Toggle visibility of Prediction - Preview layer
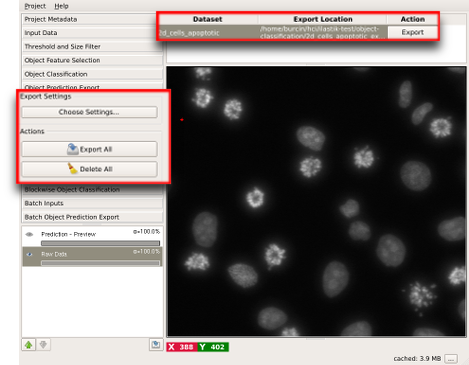Image resolution: width=469 pixels, height=365 pixels. pyautogui.click(x=29, y=234)
